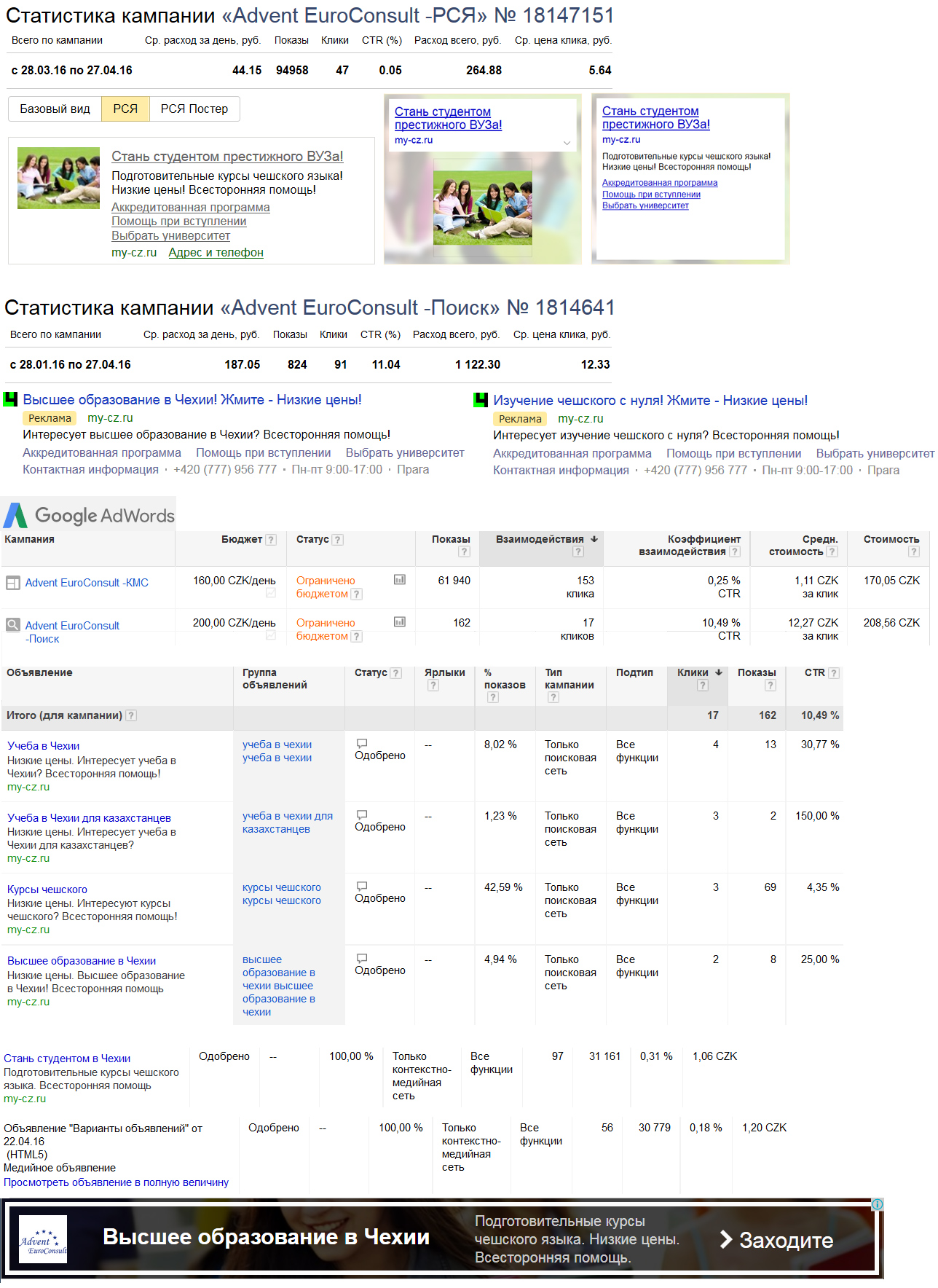Click status speech bubble for Курсы чешского ad
Viewport: 938px width, 1288px height.
coord(362,887)
